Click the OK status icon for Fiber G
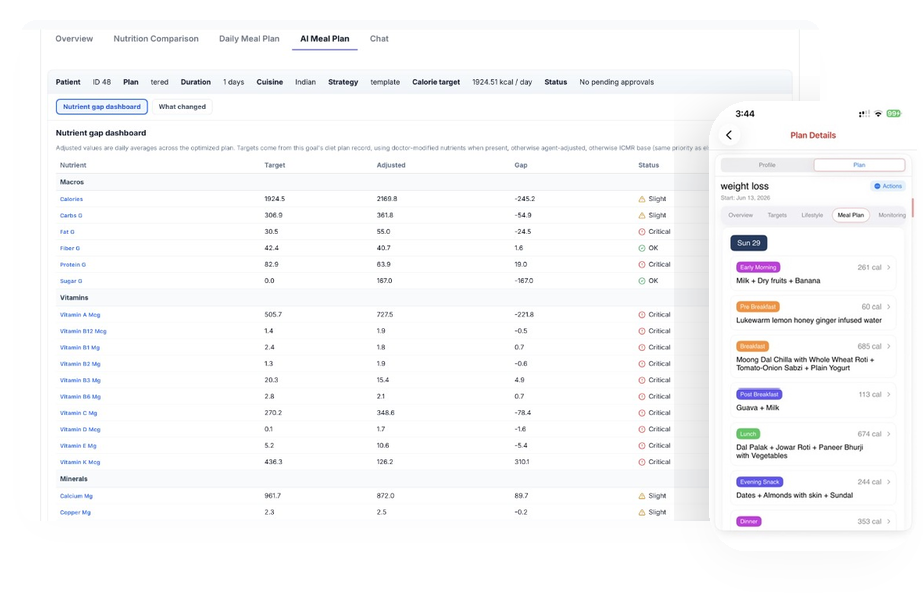 (642, 249)
